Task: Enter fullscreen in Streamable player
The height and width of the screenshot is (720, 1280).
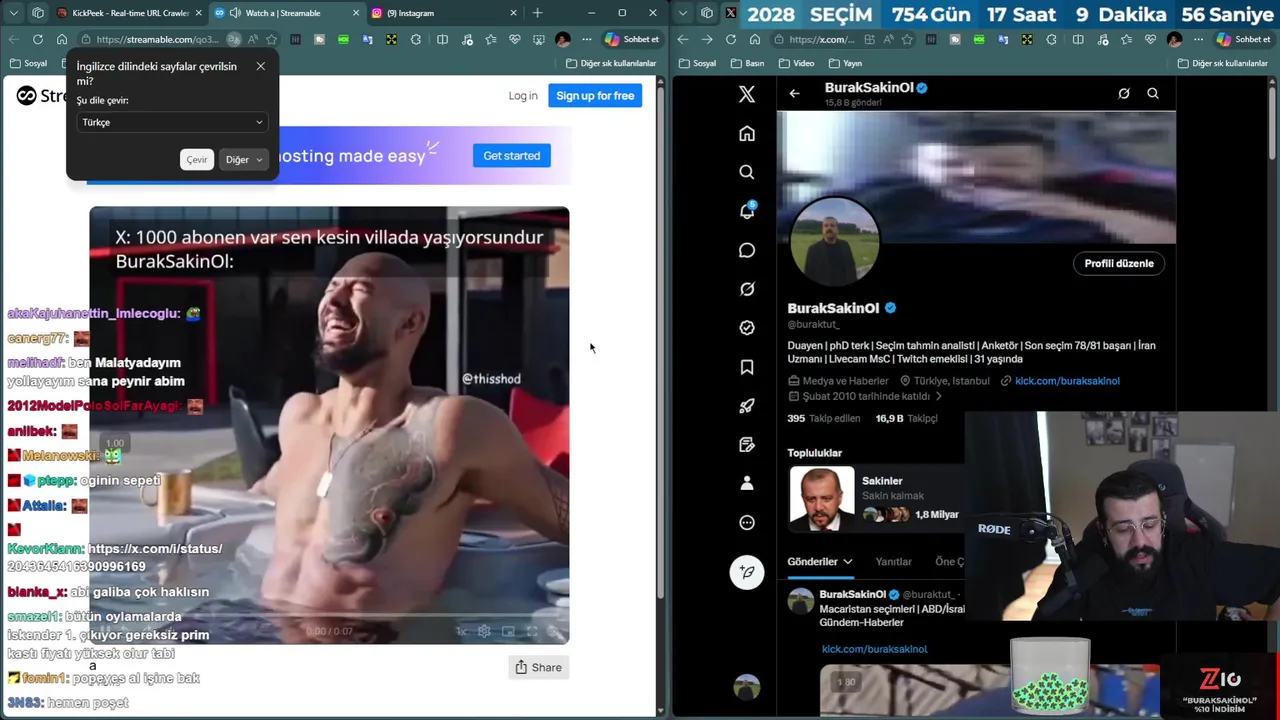Action: [x=532, y=631]
